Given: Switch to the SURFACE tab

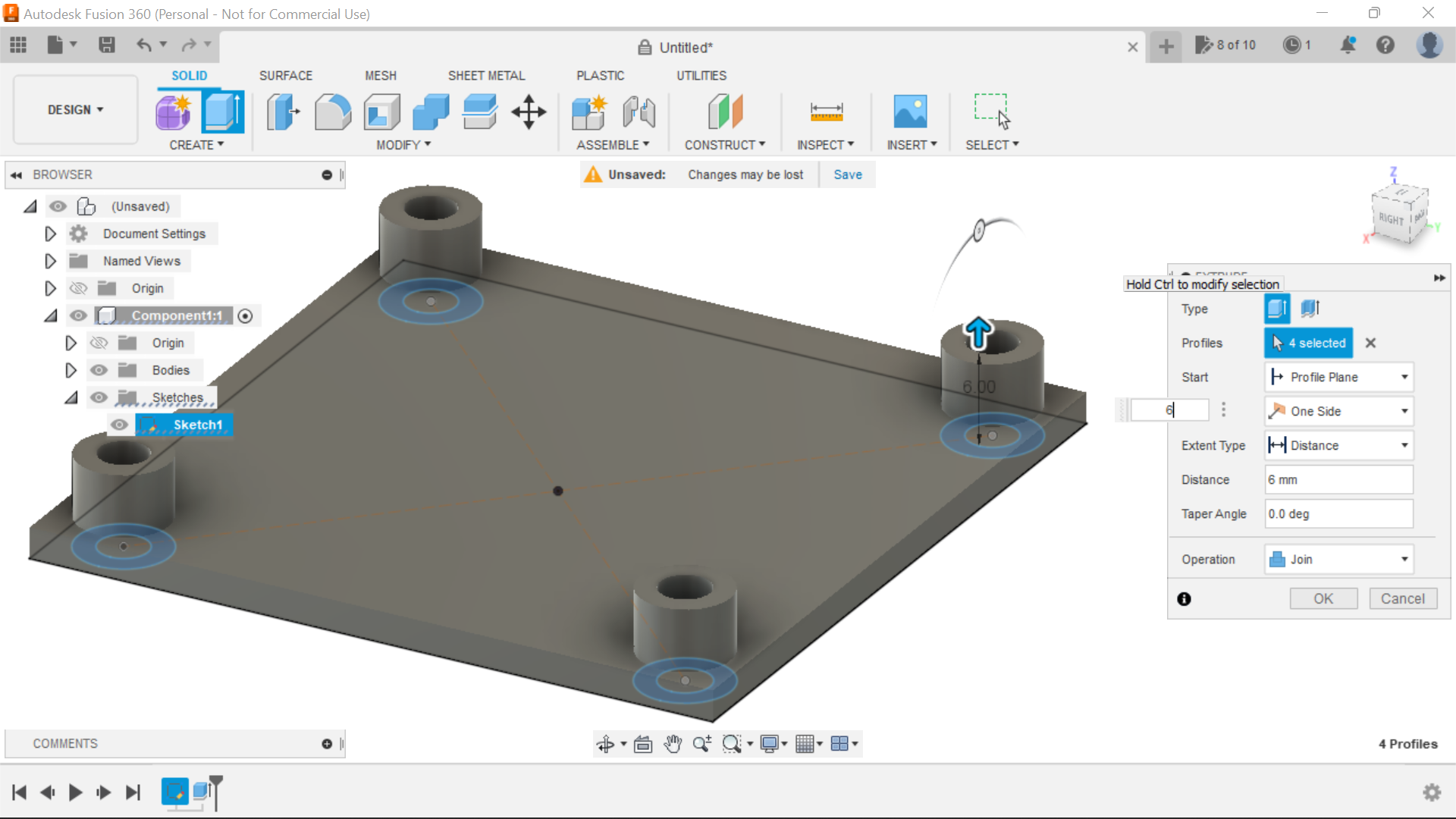Looking at the screenshot, I should click(286, 76).
